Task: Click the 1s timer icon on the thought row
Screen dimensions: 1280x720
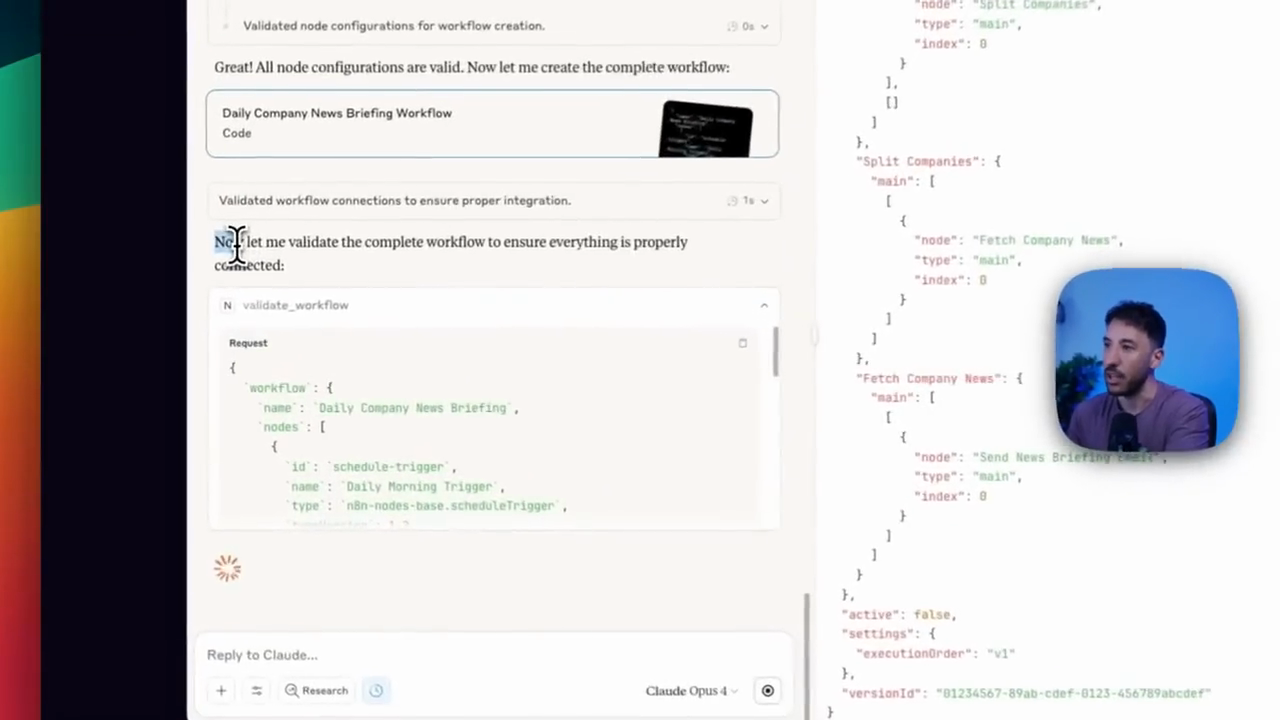Action: (x=733, y=201)
